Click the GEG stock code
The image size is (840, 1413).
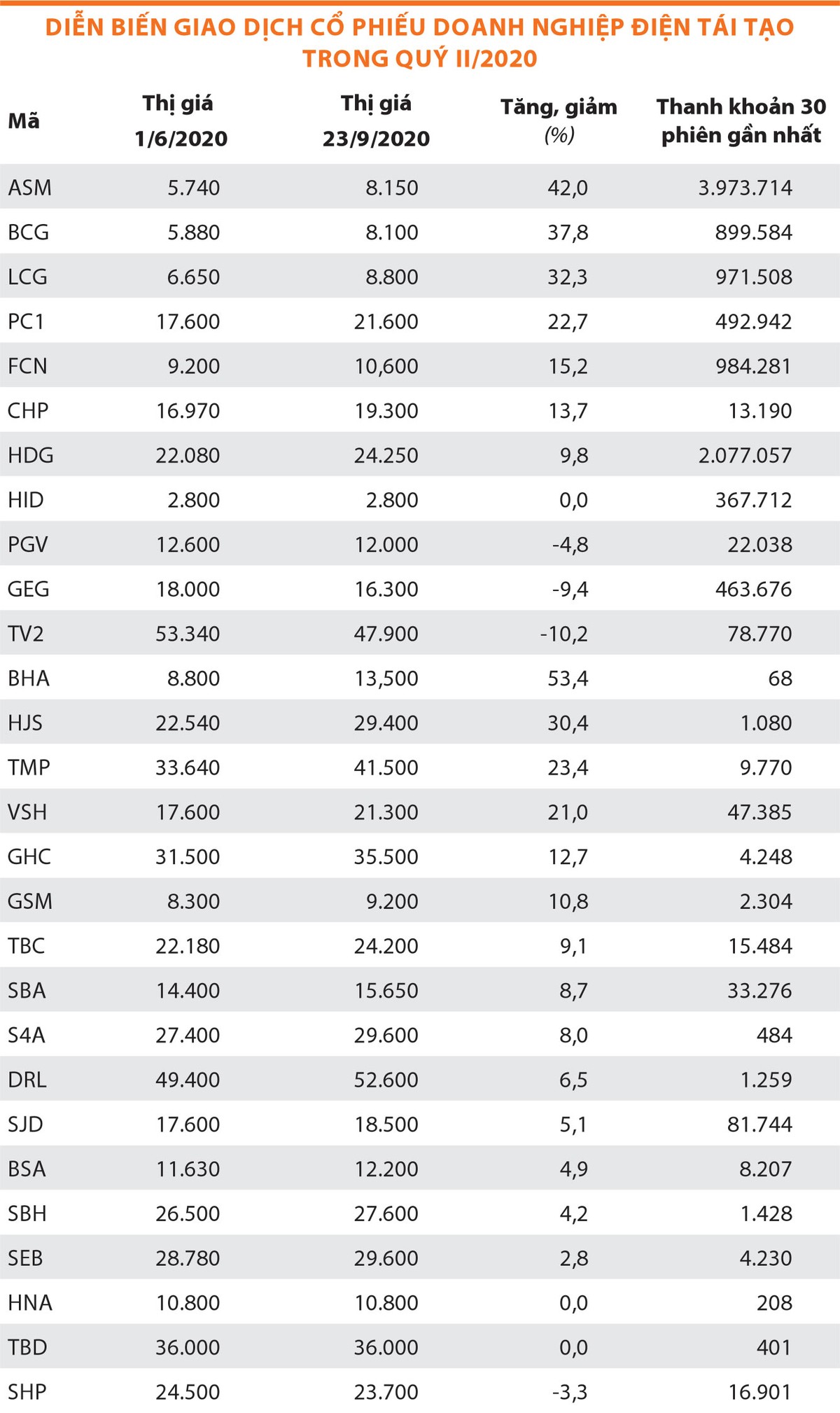(x=29, y=589)
